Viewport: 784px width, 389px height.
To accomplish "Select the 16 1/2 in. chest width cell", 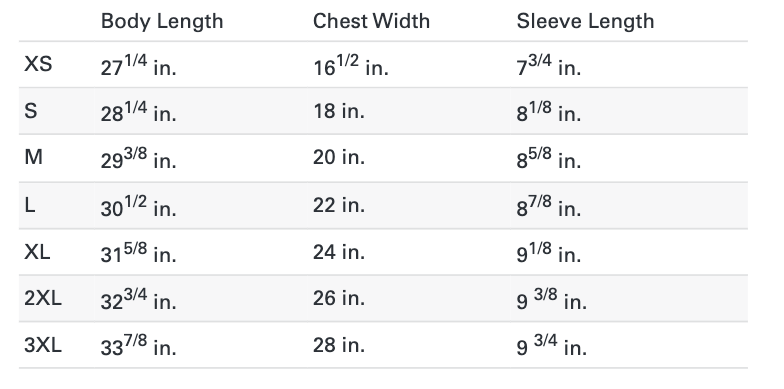I will [351, 65].
